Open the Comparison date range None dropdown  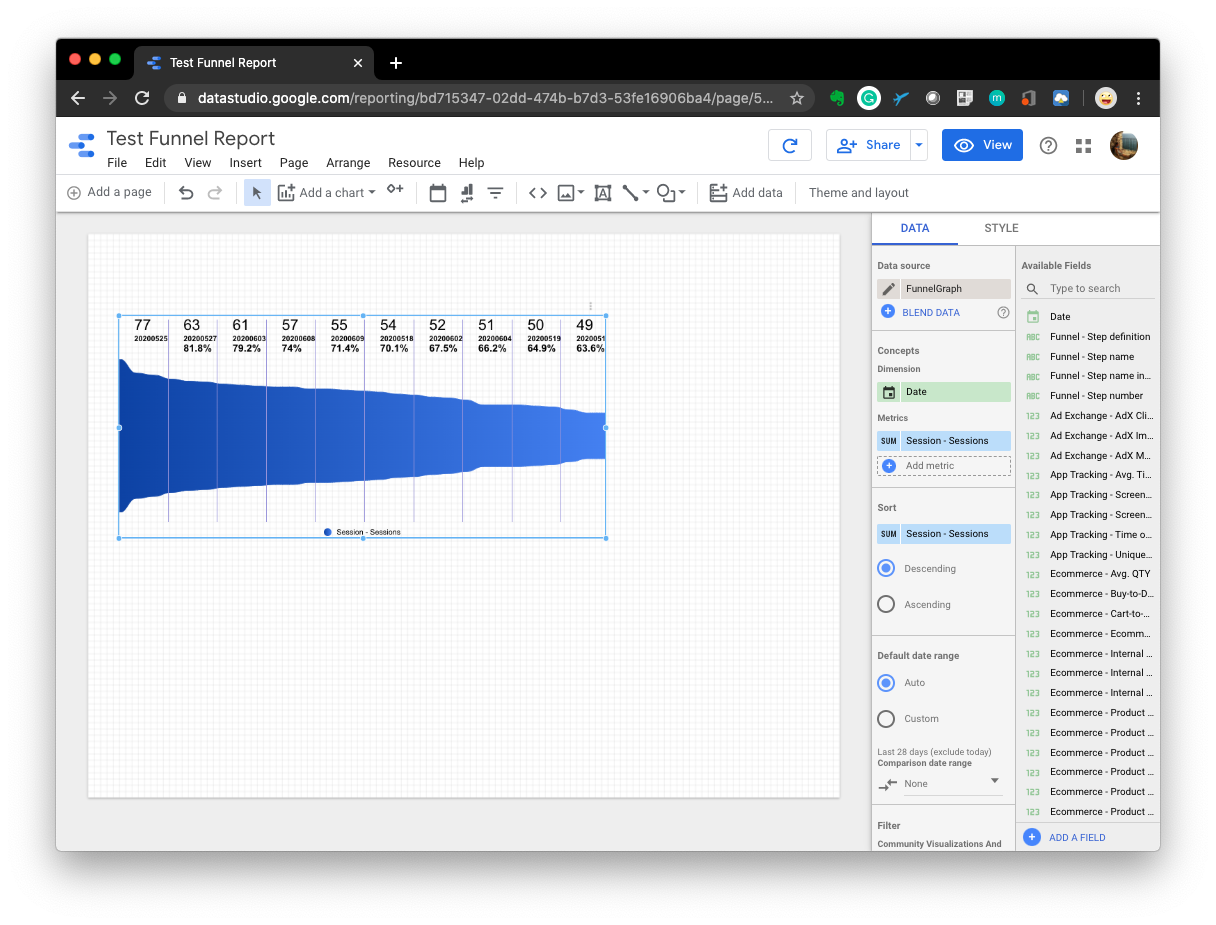click(x=940, y=784)
